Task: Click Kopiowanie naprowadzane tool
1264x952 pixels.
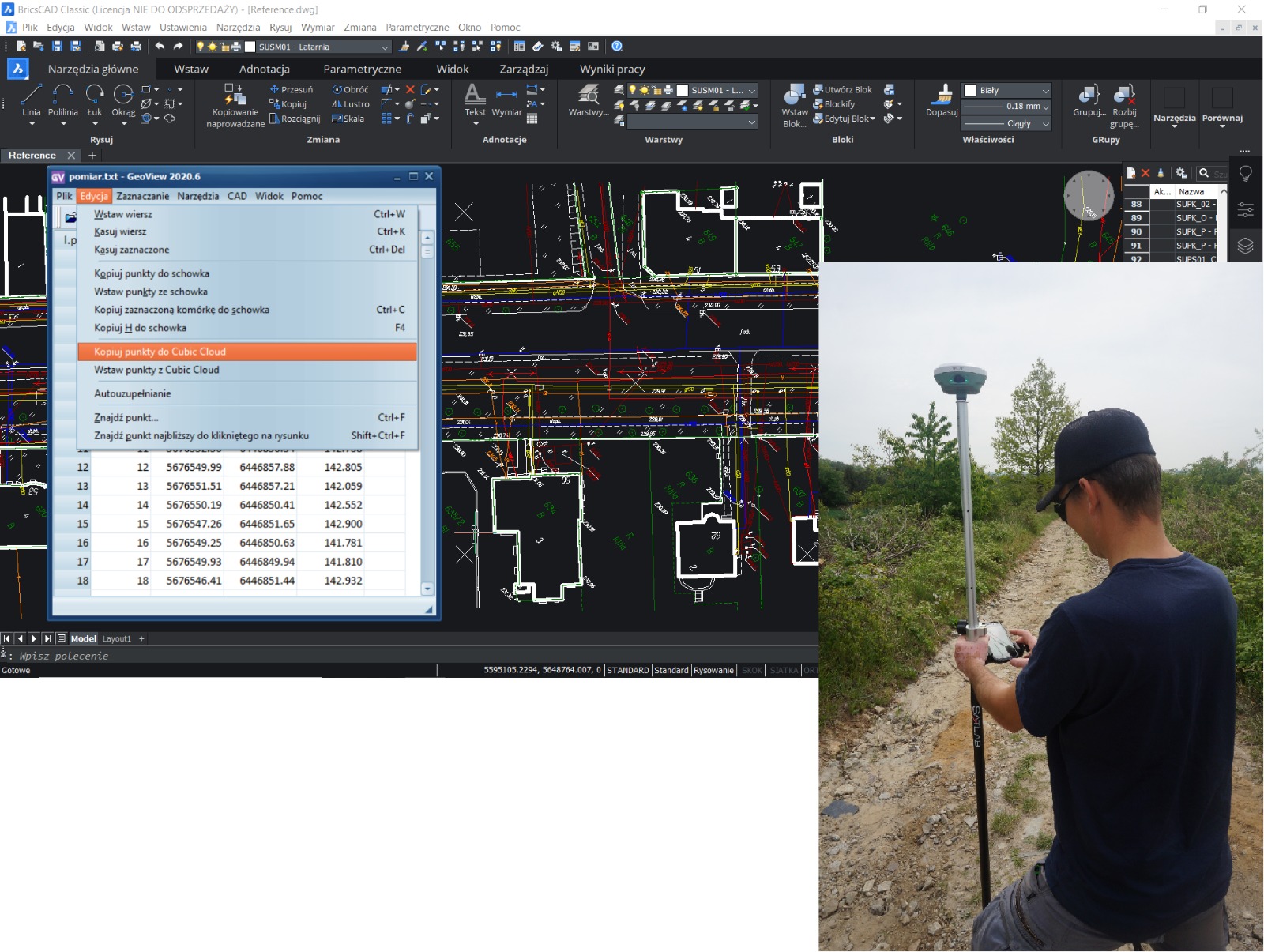Action: pyautogui.click(x=235, y=105)
